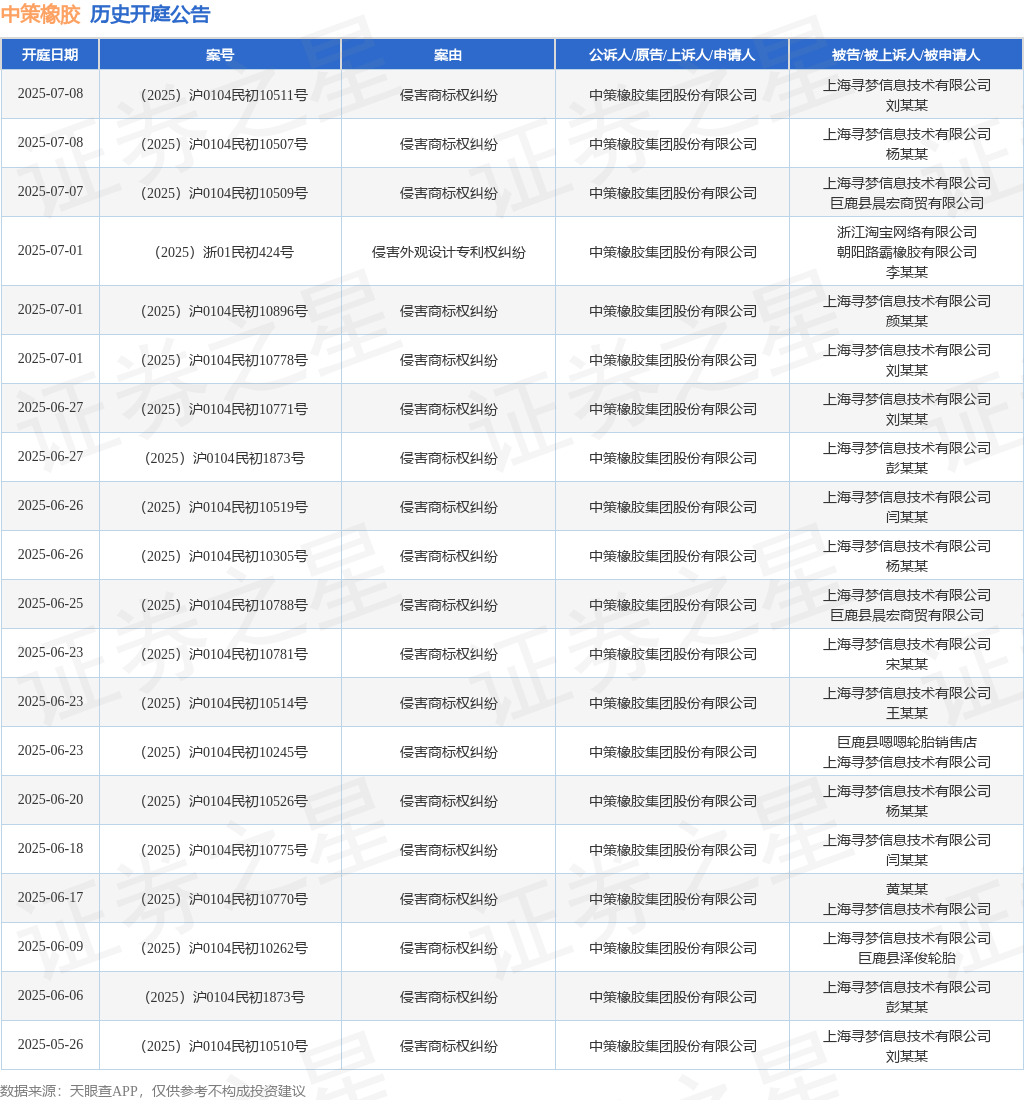
Task: Click defendant name 颜某某
Action: click(x=906, y=321)
